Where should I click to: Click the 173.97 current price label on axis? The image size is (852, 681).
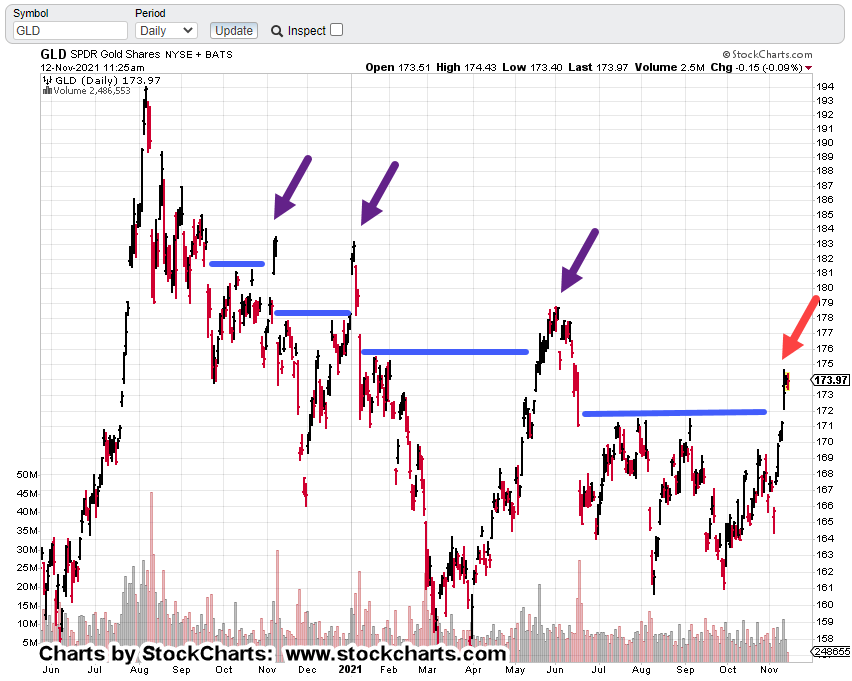pyautogui.click(x=831, y=380)
